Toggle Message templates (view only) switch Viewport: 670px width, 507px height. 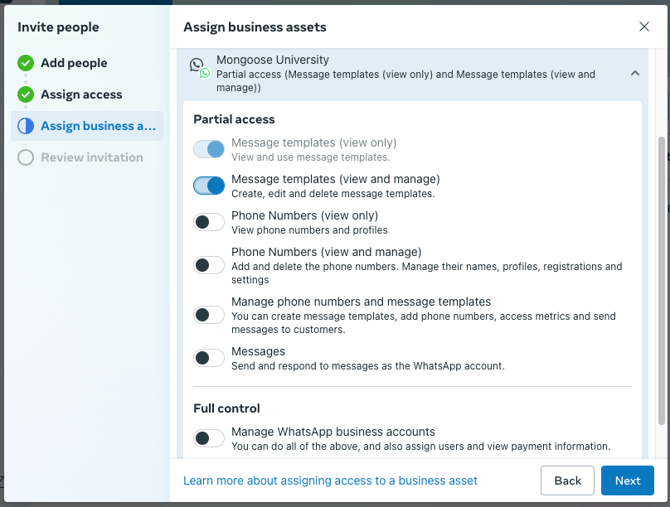[x=209, y=150]
